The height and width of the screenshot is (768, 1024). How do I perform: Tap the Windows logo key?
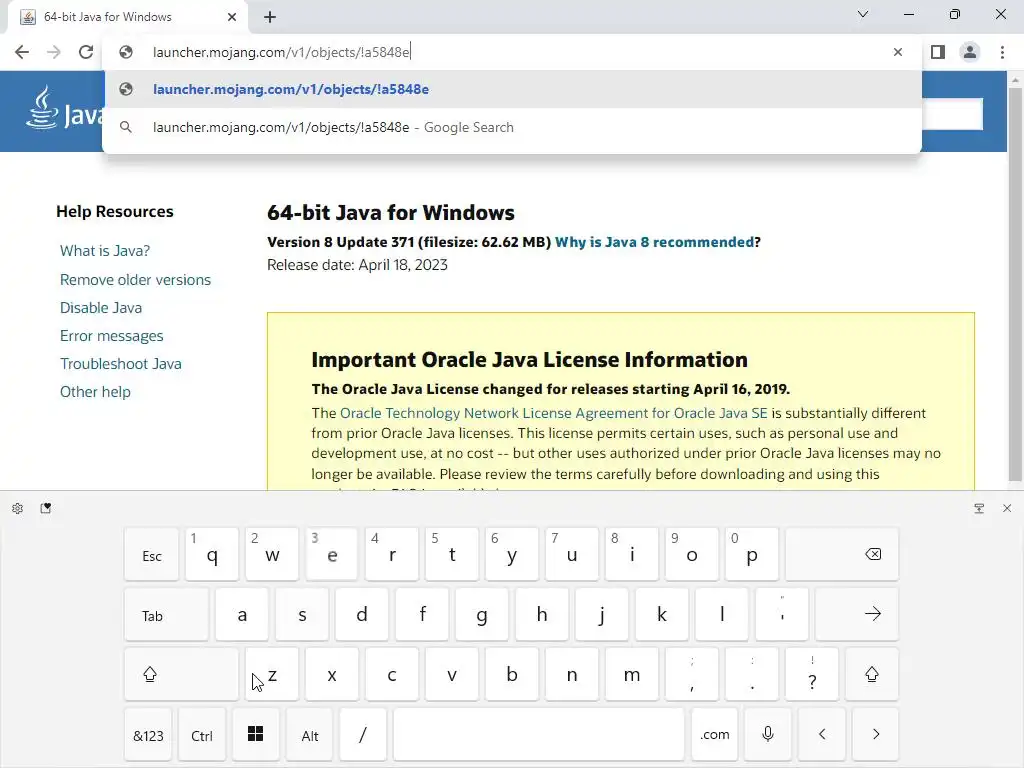(x=255, y=734)
